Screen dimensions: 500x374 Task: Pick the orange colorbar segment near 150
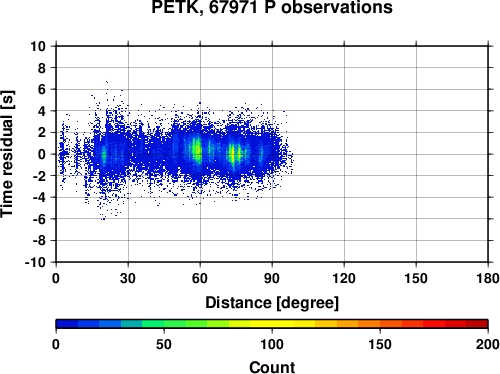[380, 323]
